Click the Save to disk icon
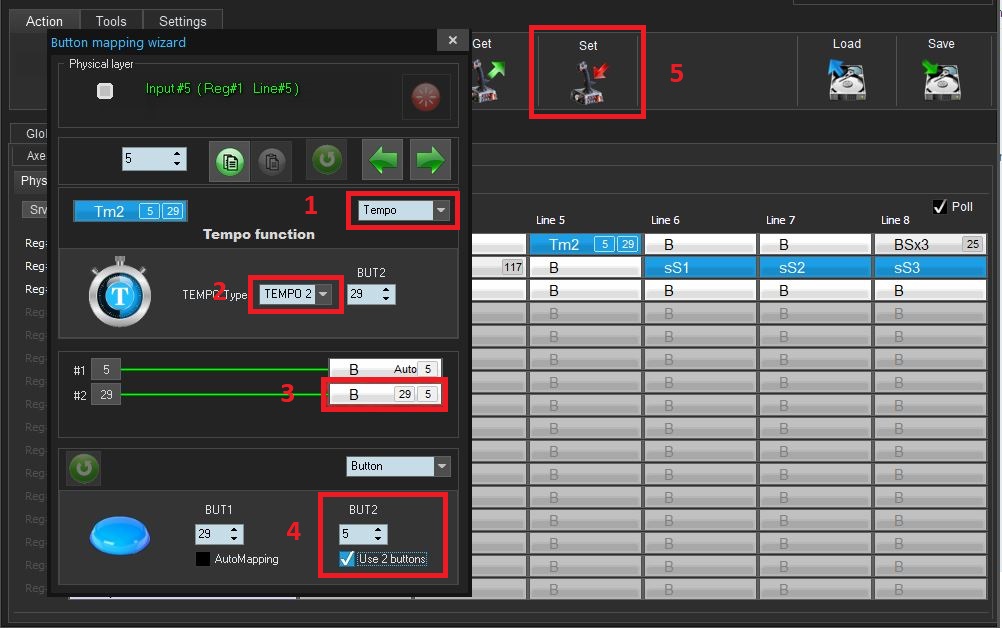Viewport: 1002px width, 628px height. (940, 81)
